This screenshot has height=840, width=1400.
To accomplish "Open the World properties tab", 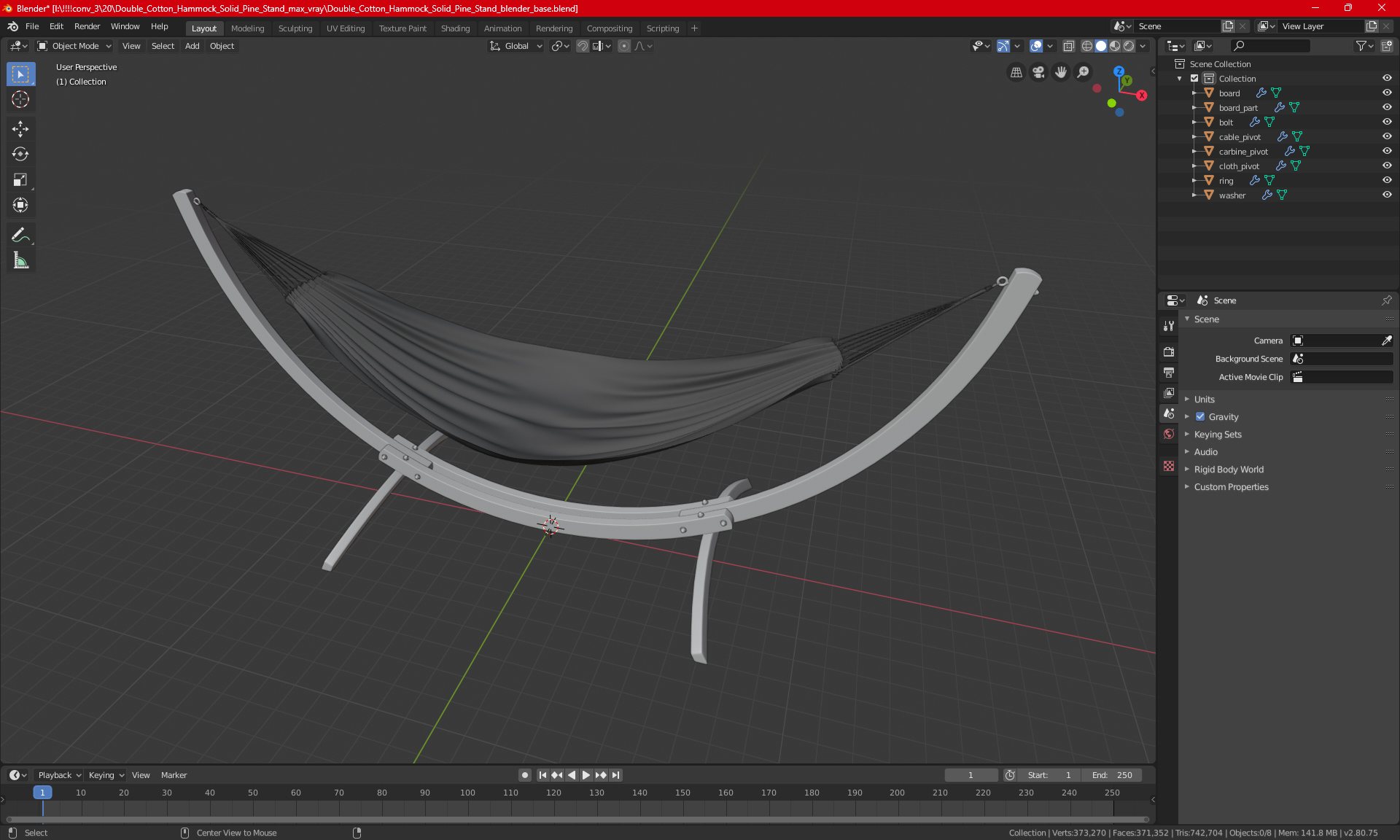I will pos(1169,434).
